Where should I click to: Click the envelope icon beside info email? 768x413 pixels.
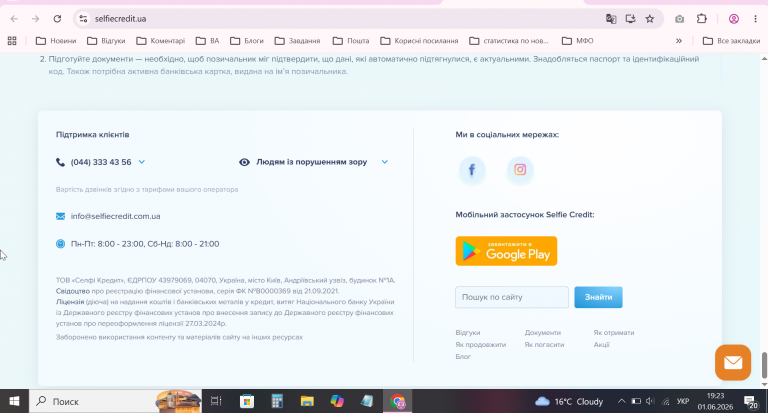(60, 216)
